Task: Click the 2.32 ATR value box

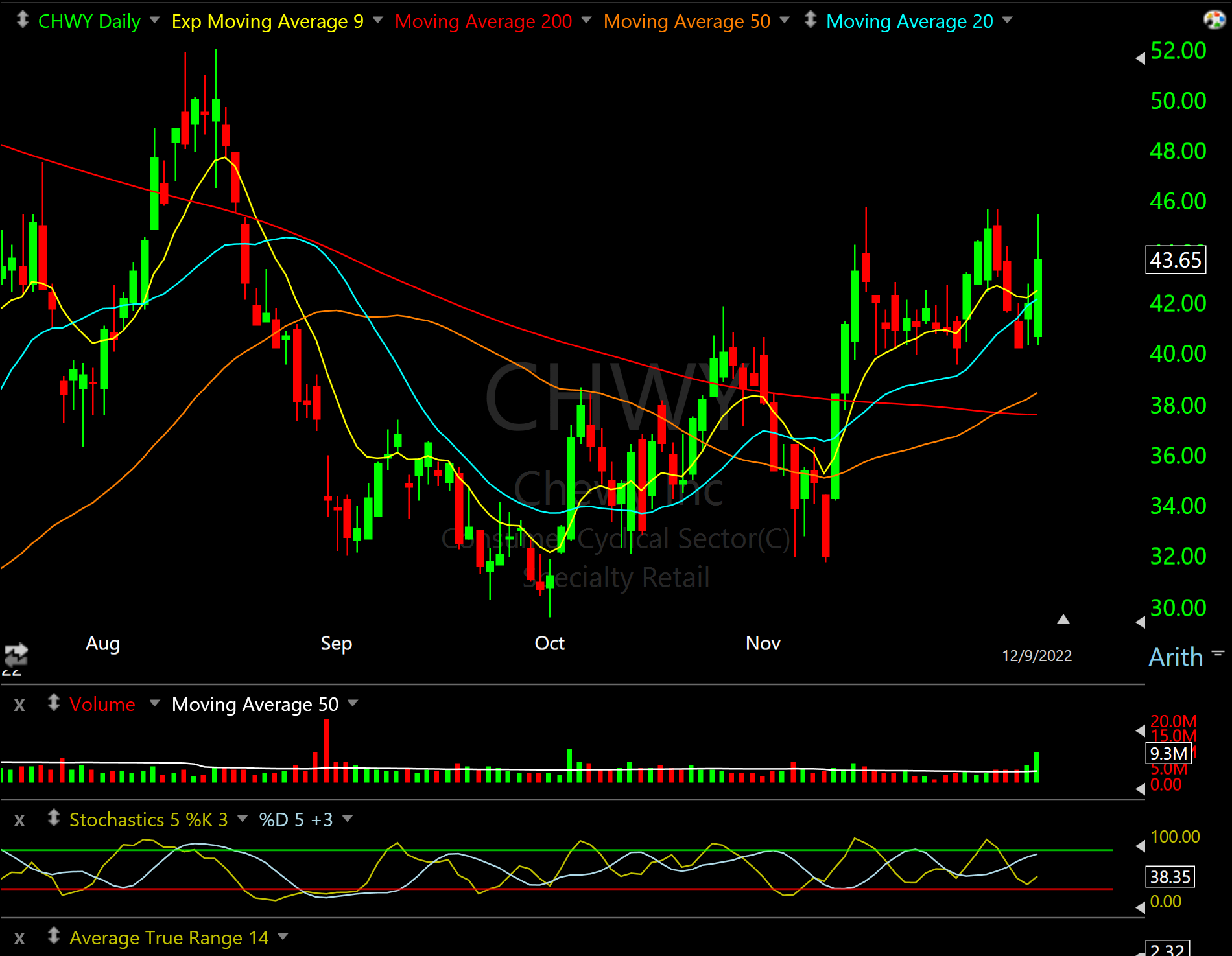Action: [1168, 948]
